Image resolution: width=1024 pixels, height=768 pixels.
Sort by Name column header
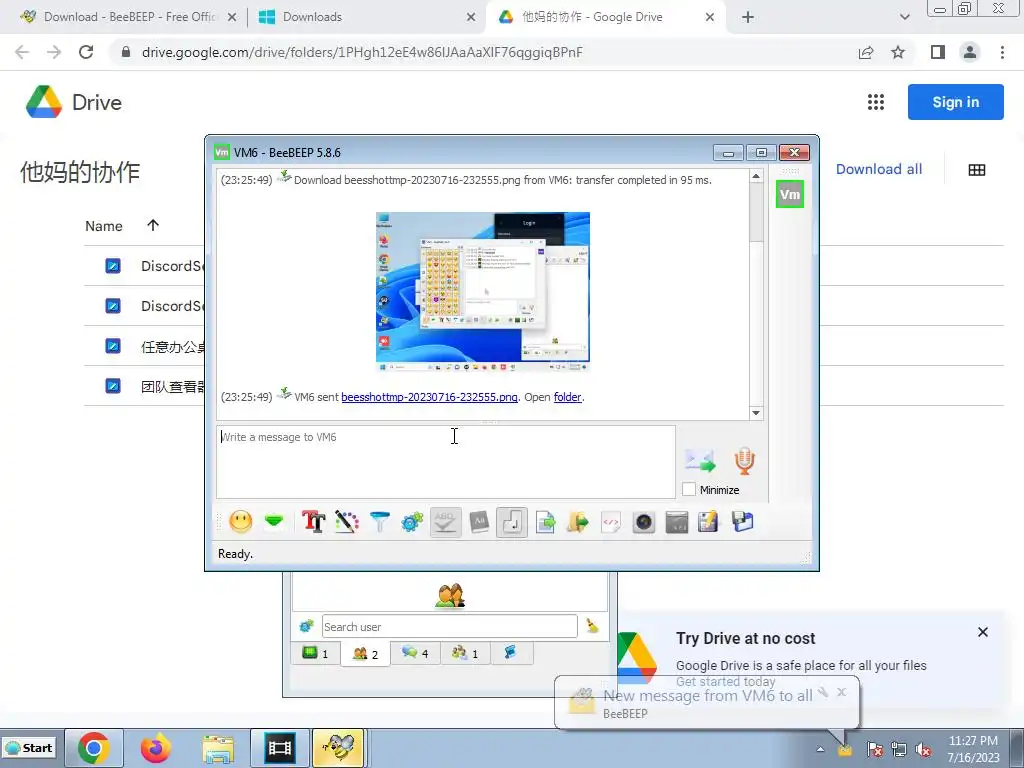click(x=104, y=226)
